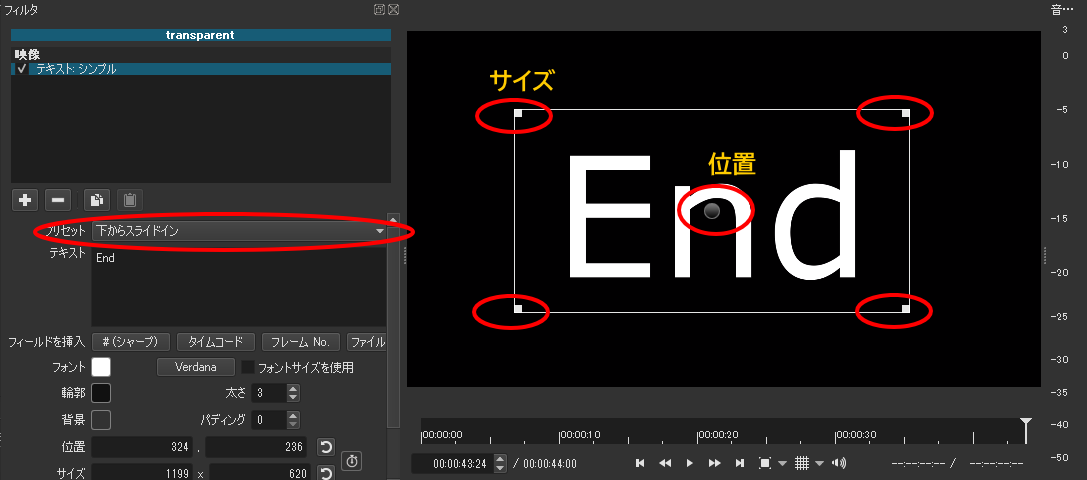
Task: Insert the タイムコード field
Action: [x=217, y=341]
